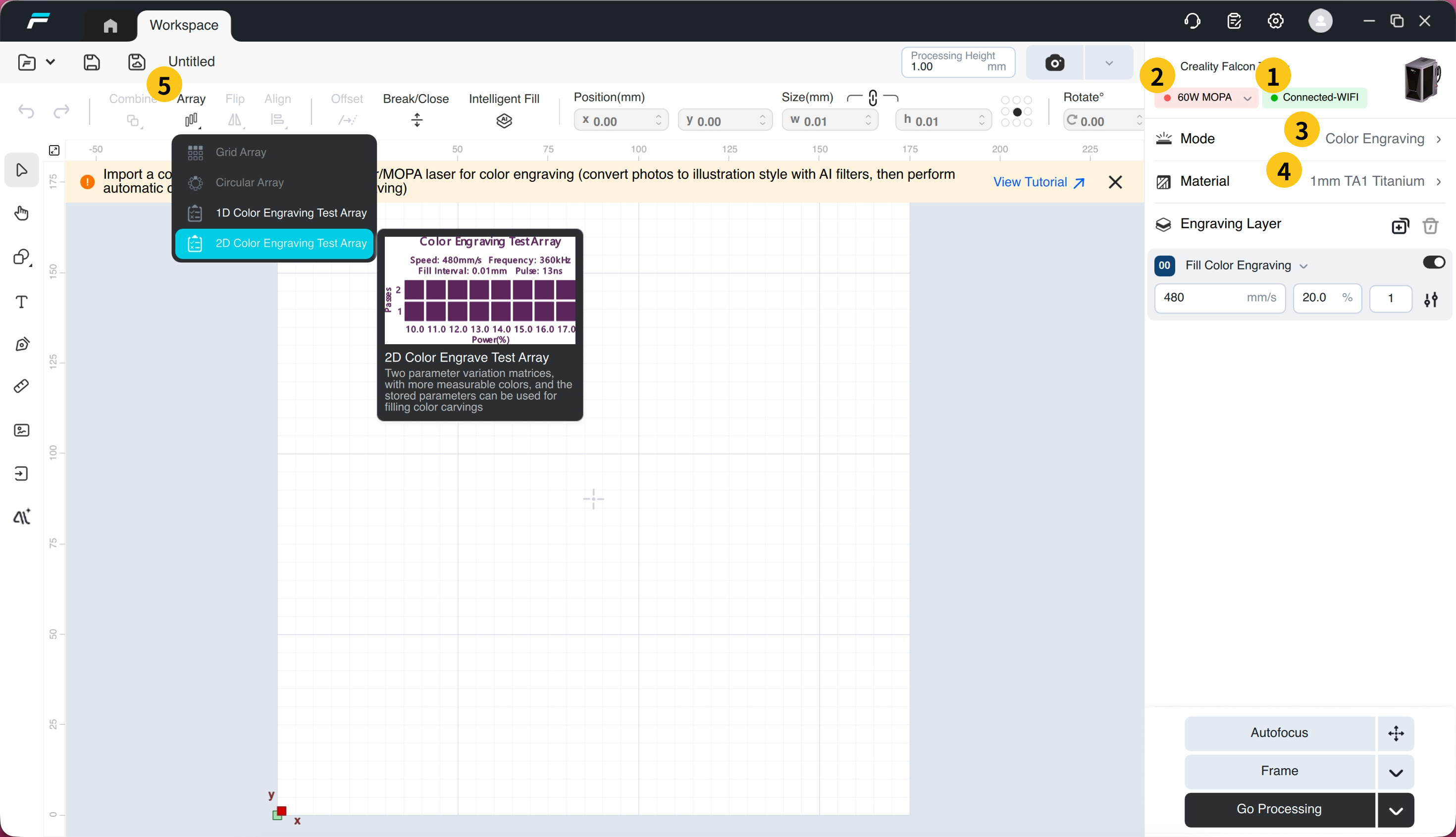Open the camera capture button
The width and height of the screenshot is (1456, 837).
coord(1054,63)
